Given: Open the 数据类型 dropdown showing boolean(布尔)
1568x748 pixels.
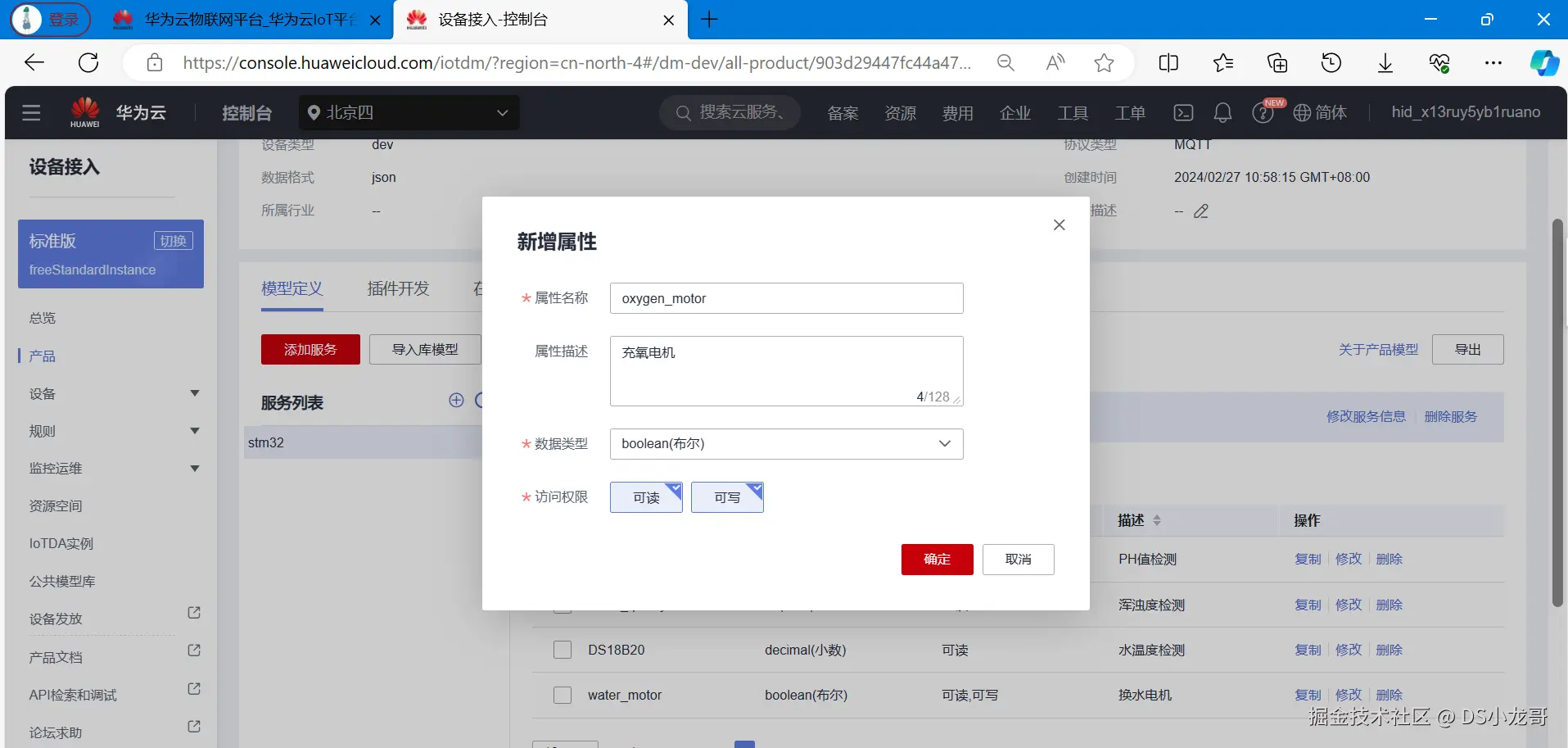Looking at the screenshot, I should [x=786, y=444].
